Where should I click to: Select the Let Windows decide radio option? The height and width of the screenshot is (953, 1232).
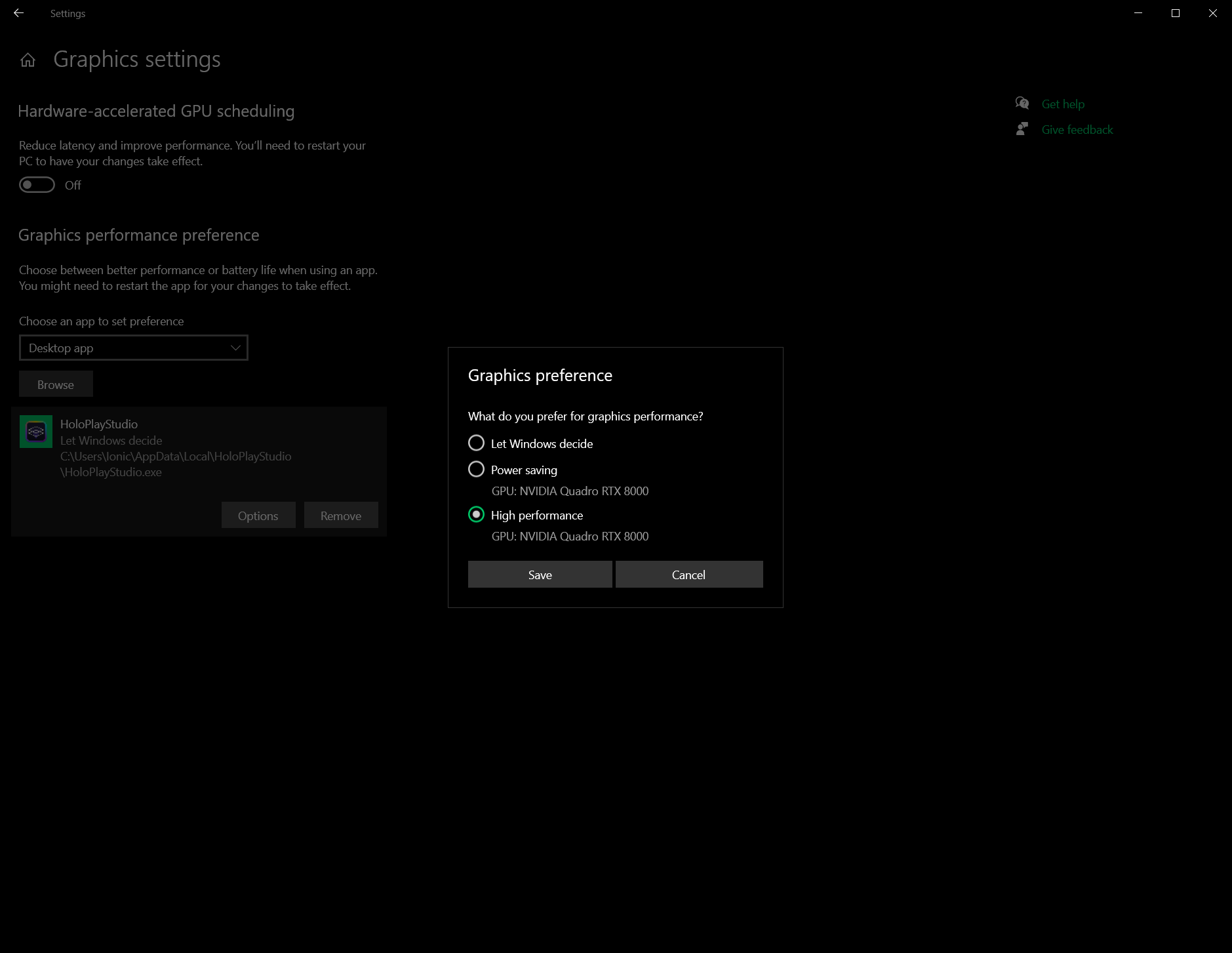click(x=477, y=443)
